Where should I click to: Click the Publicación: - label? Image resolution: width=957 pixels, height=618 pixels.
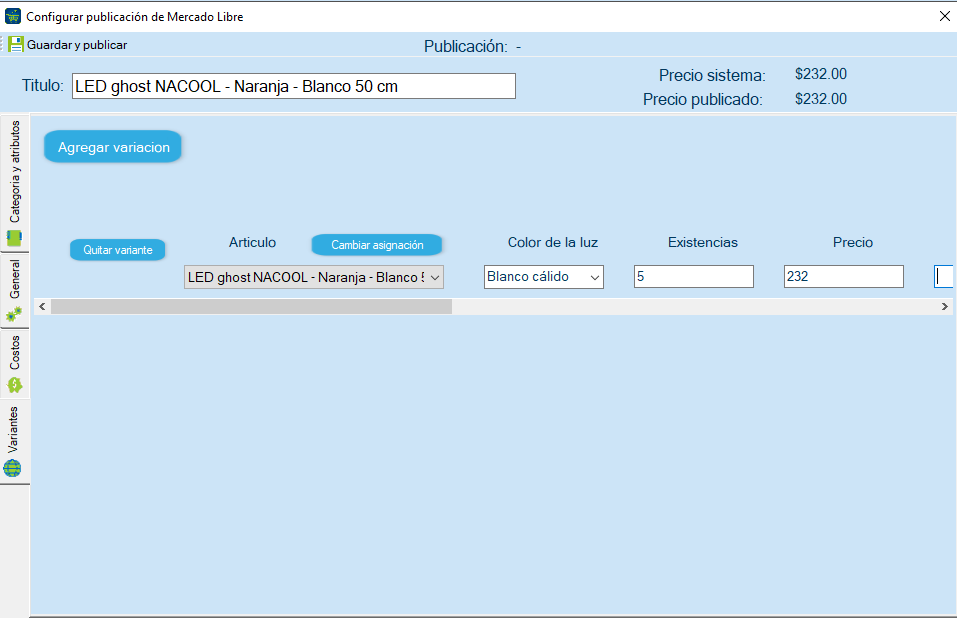click(472, 46)
